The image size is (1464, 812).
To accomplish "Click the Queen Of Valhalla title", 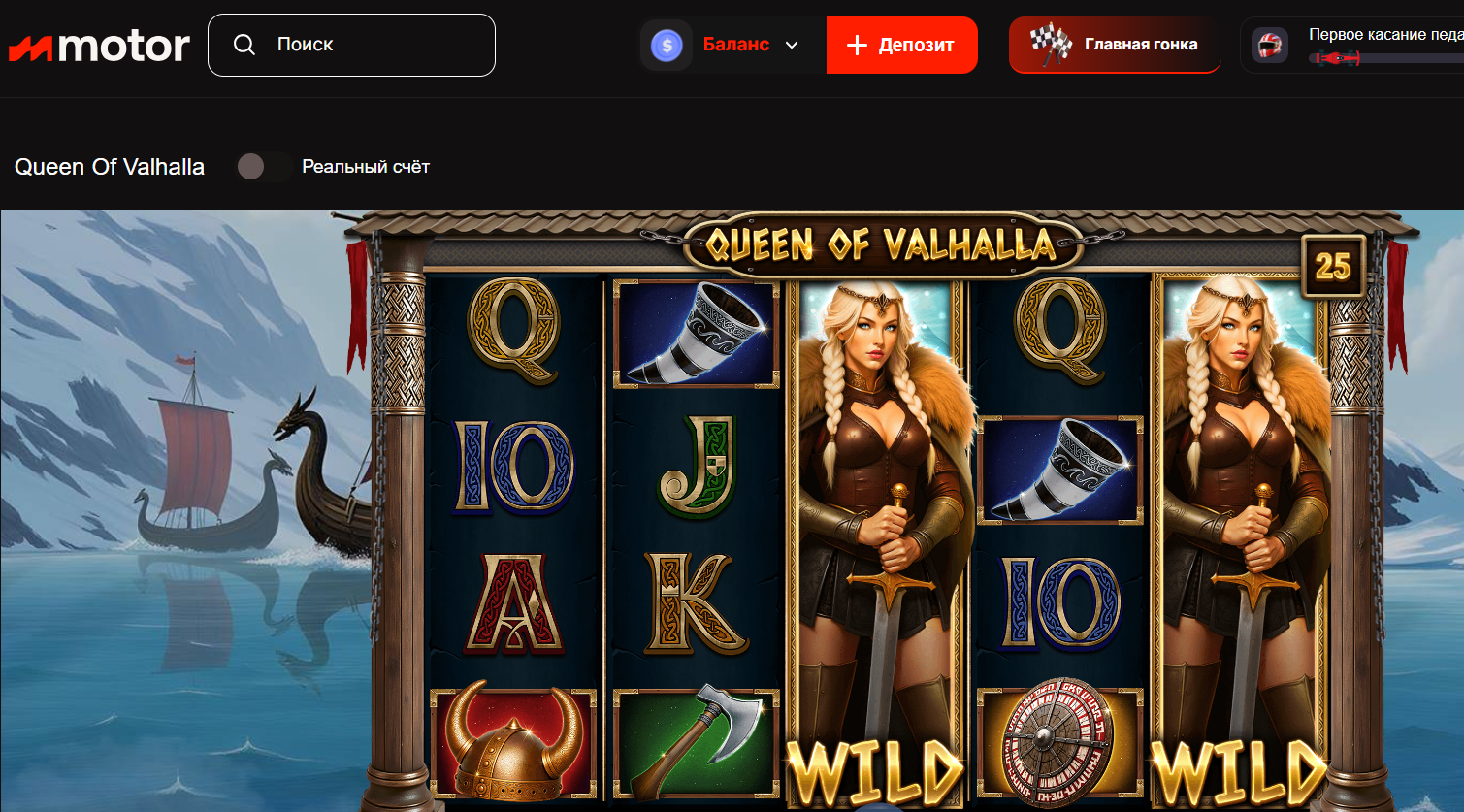I will 110,167.
